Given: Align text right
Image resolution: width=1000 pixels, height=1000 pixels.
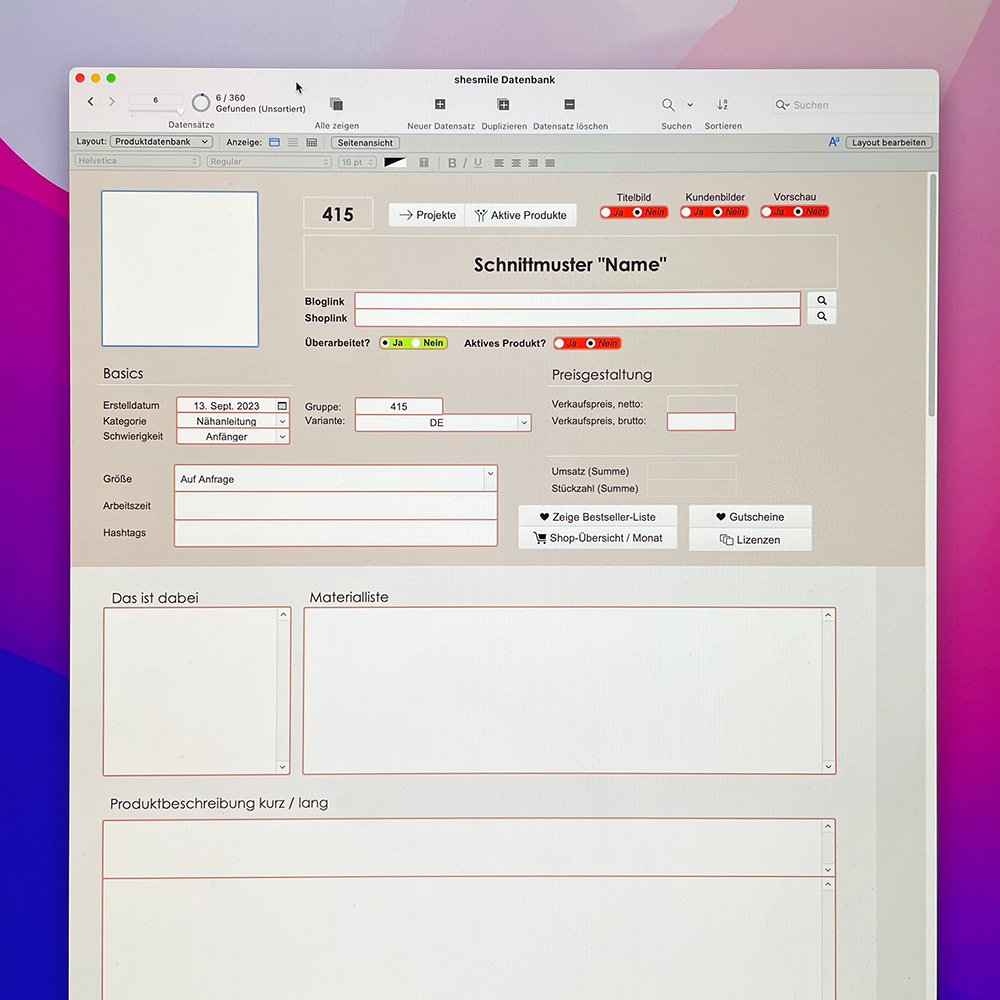Looking at the screenshot, I should tap(533, 163).
